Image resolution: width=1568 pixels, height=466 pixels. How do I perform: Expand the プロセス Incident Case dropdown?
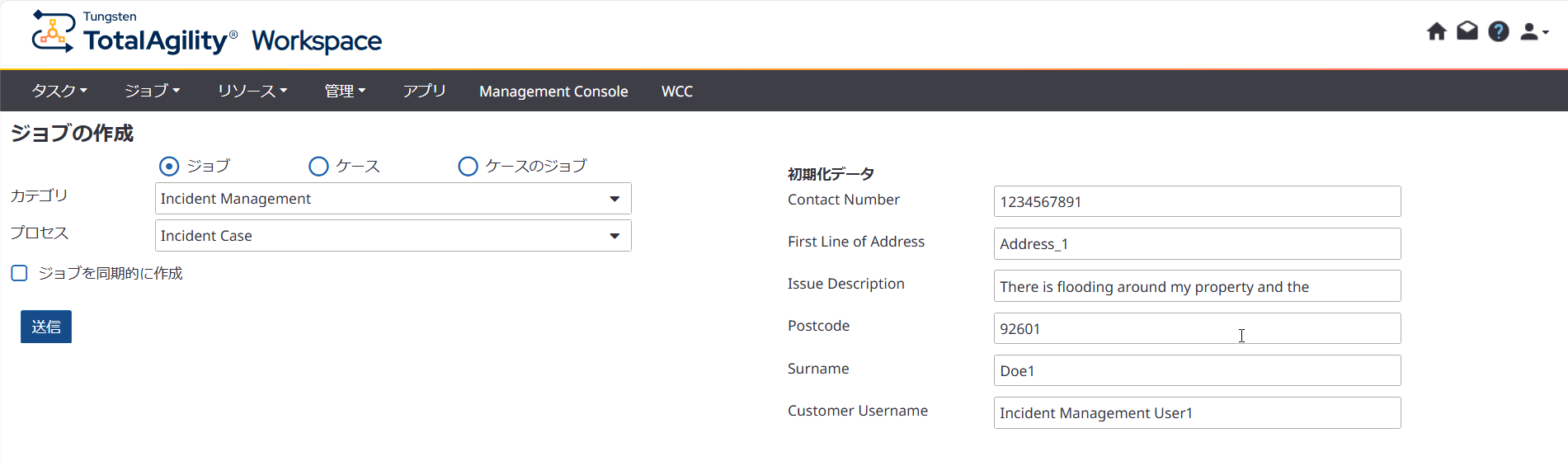pyautogui.click(x=393, y=236)
